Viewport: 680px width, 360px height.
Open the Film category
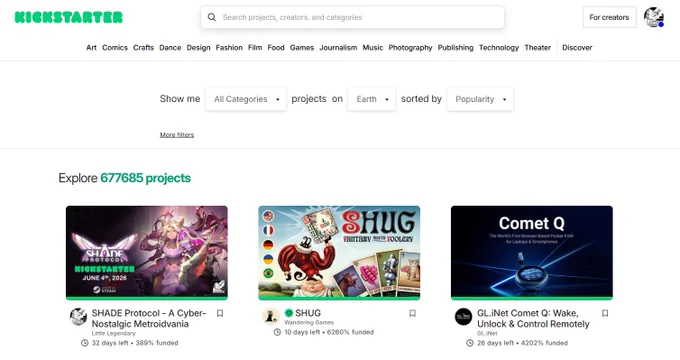point(255,48)
